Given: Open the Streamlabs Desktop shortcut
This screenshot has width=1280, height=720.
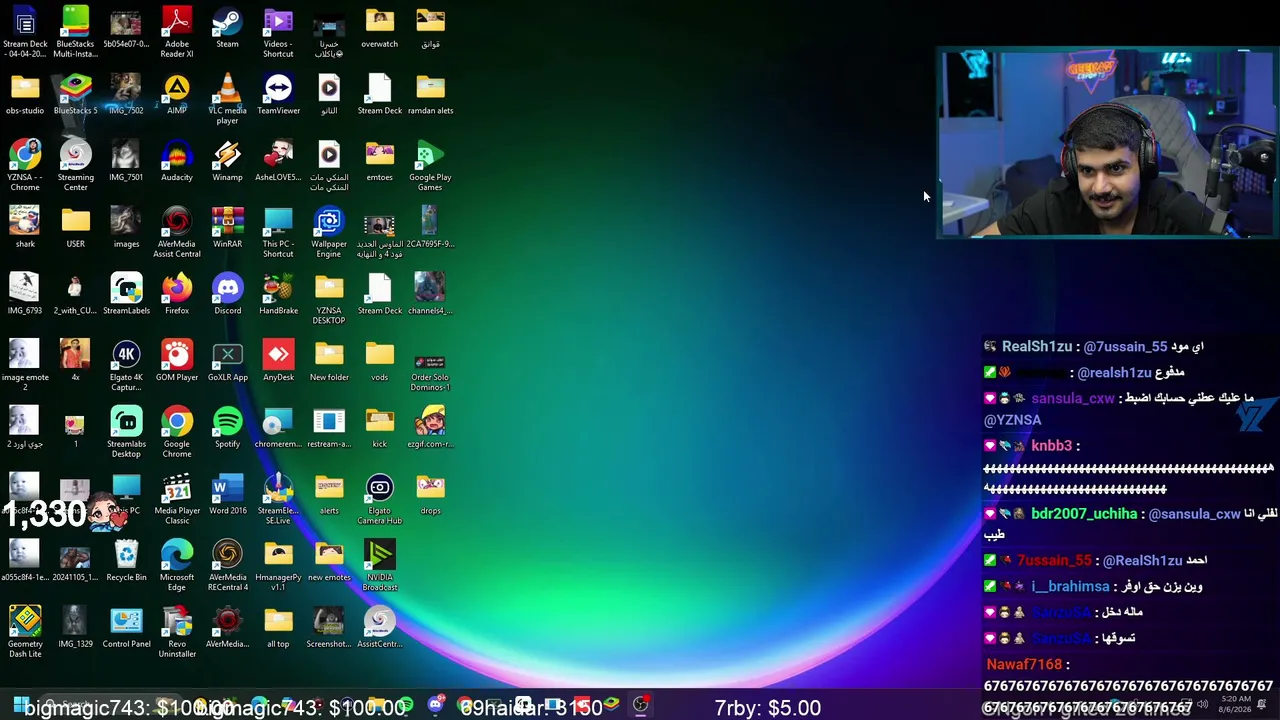Looking at the screenshot, I should (126, 433).
